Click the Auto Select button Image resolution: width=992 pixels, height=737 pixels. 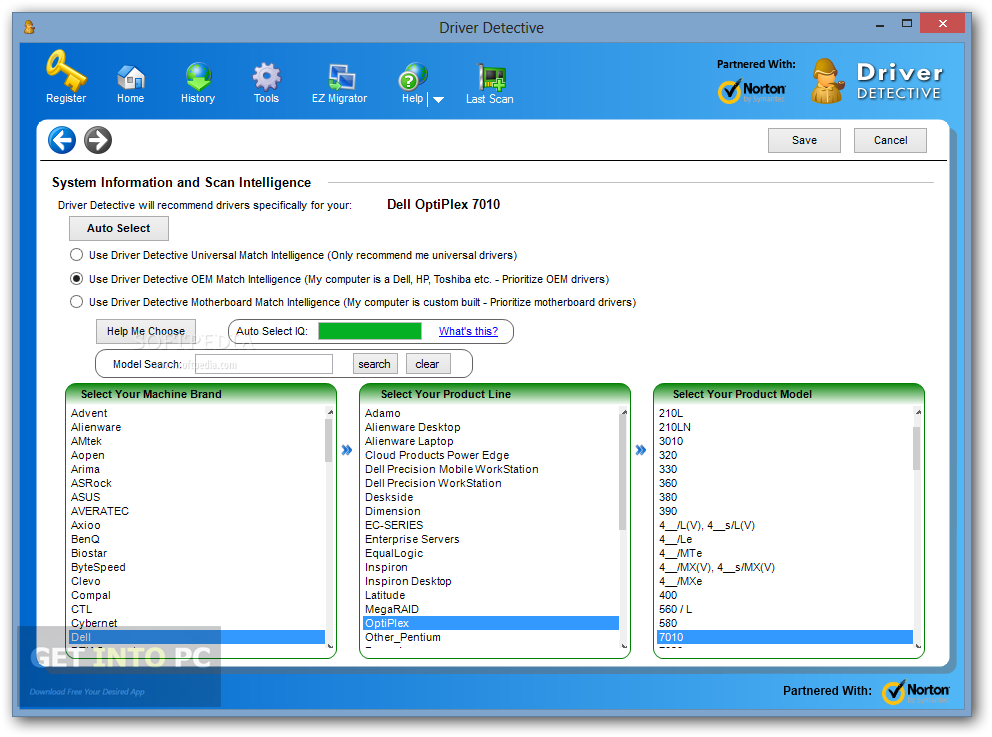(119, 228)
